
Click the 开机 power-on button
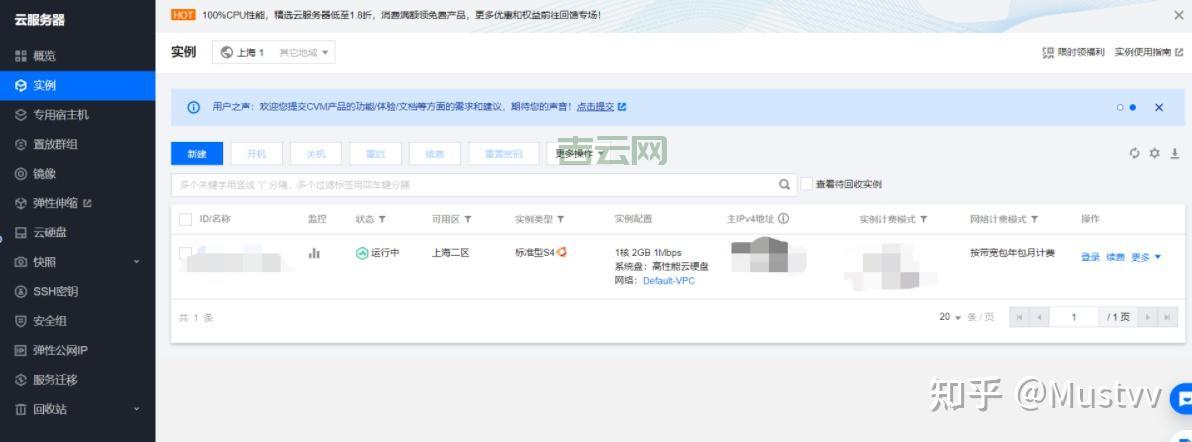point(257,154)
